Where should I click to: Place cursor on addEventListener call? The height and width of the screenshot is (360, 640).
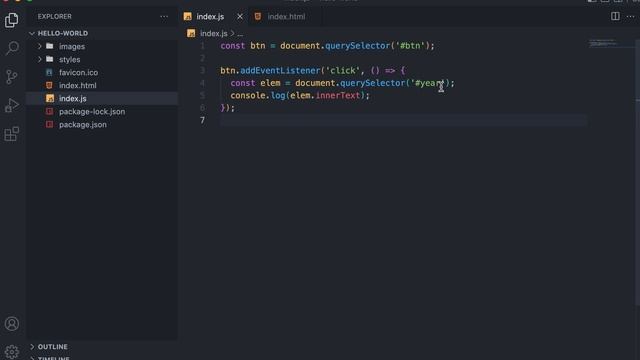pyautogui.click(x=280, y=71)
